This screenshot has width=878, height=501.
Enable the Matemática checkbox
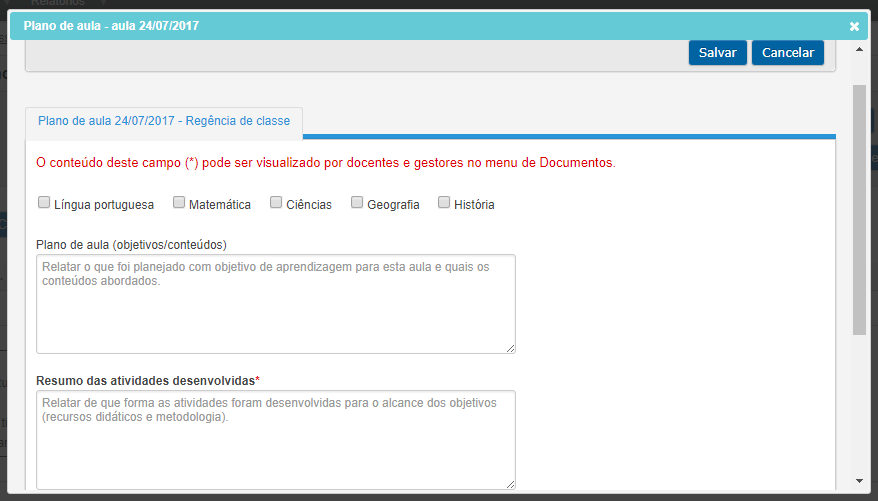pyautogui.click(x=179, y=202)
